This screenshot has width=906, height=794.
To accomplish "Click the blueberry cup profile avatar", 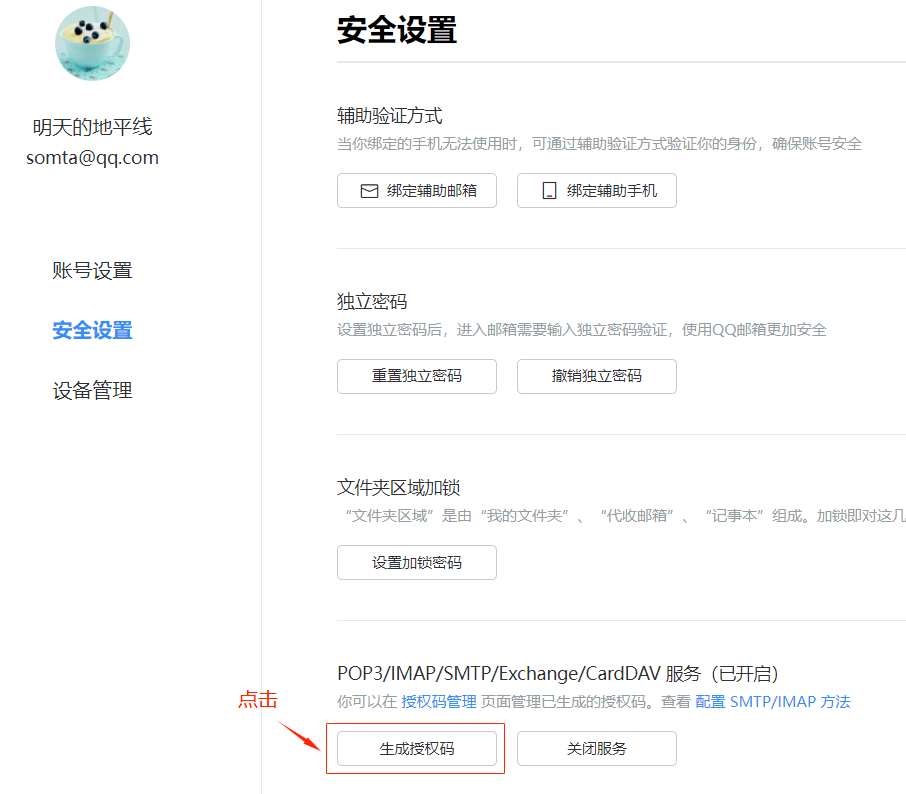I will (x=92, y=42).
